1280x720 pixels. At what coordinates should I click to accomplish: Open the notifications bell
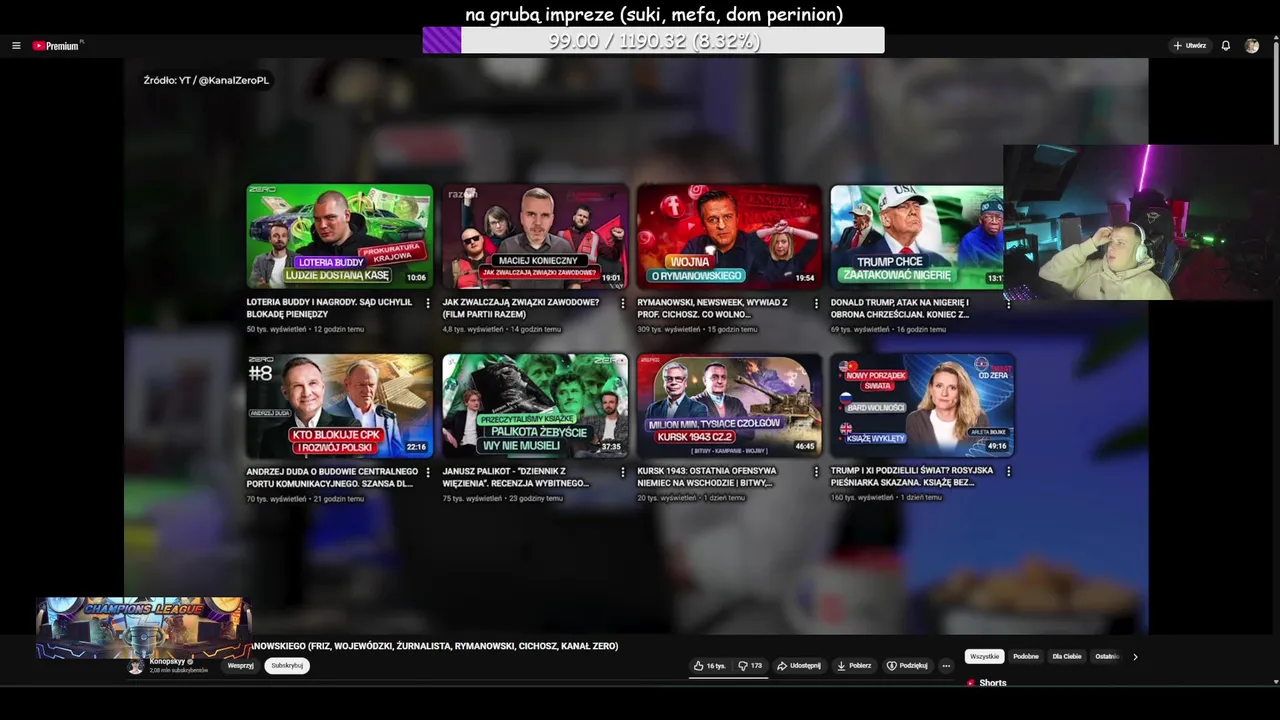(x=1225, y=46)
